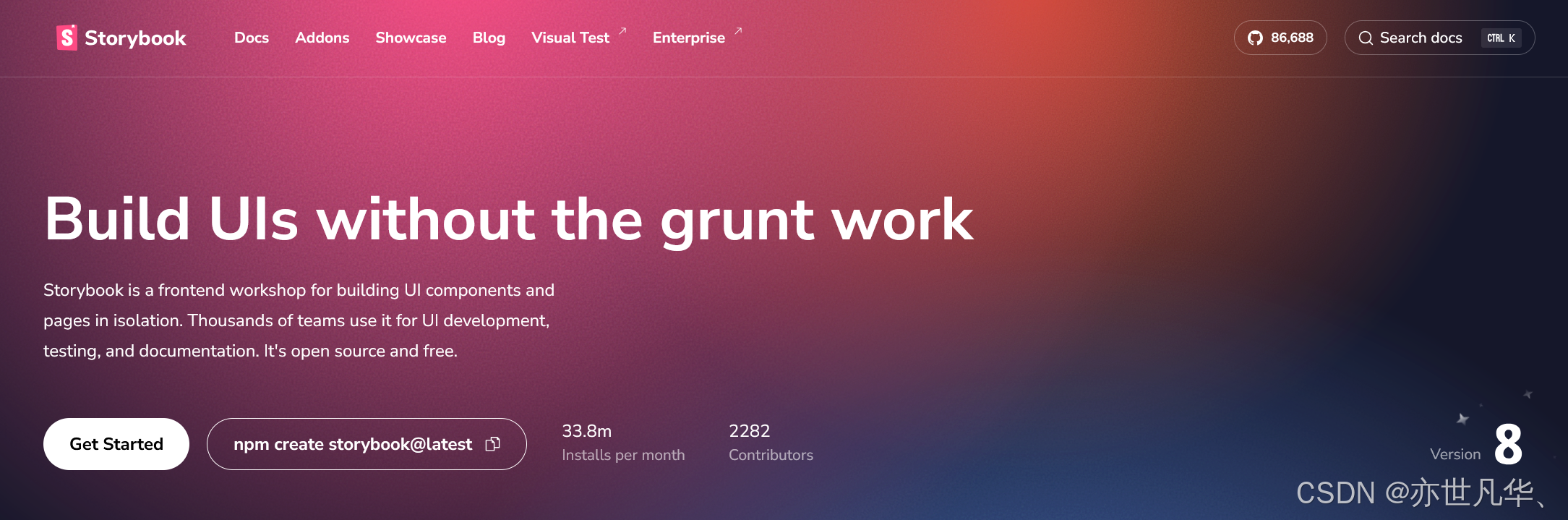Image resolution: width=1568 pixels, height=520 pixels.
Task: Click the Storybook wordmark text
Action: pyautogui.click(x=135, y=38)
